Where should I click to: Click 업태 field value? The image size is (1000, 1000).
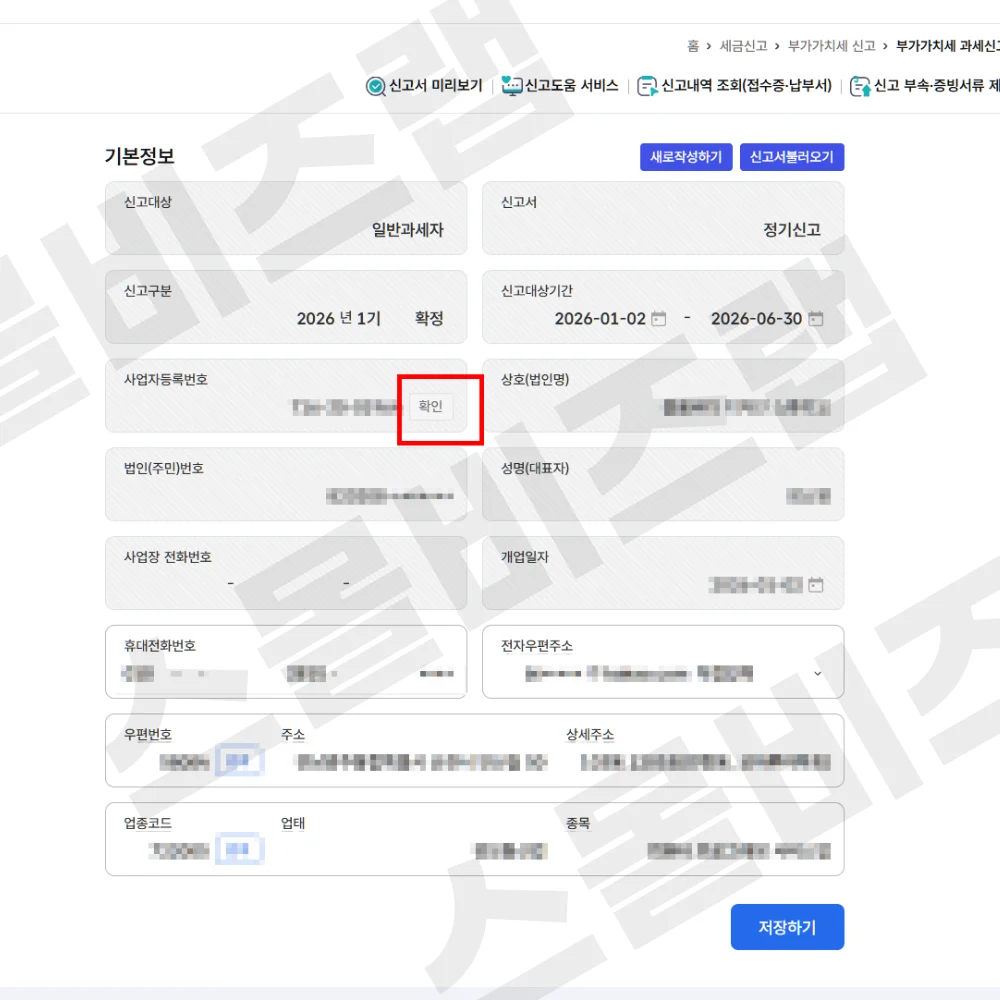click(x=511, y=851)
